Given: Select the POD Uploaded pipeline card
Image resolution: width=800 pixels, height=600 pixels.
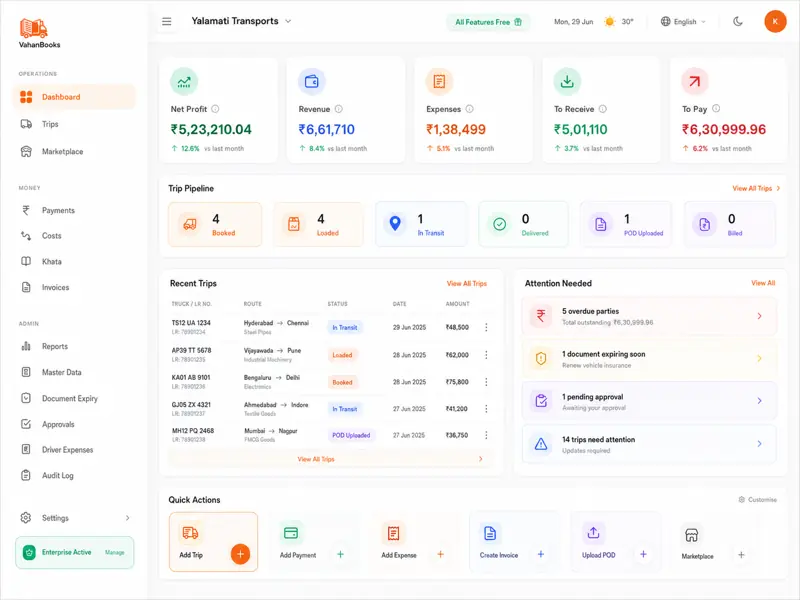Looking at the screenshot, I should 626,224.
